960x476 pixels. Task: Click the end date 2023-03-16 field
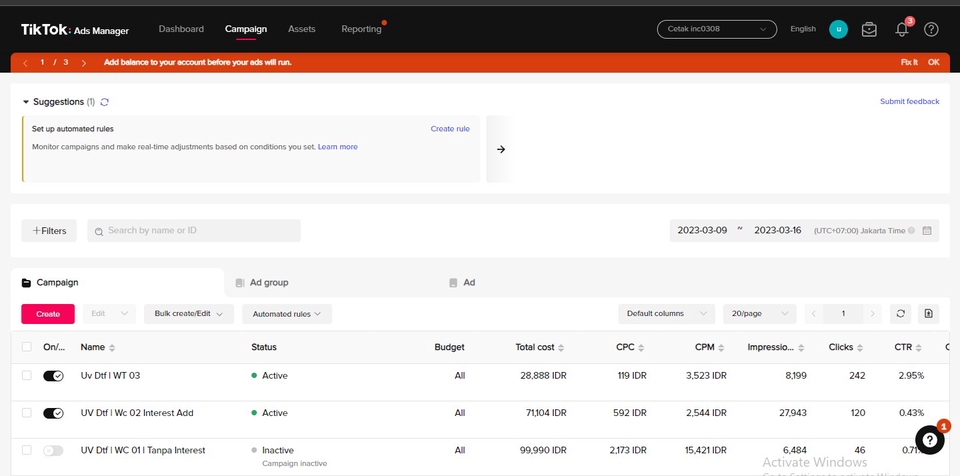[778, 231]
